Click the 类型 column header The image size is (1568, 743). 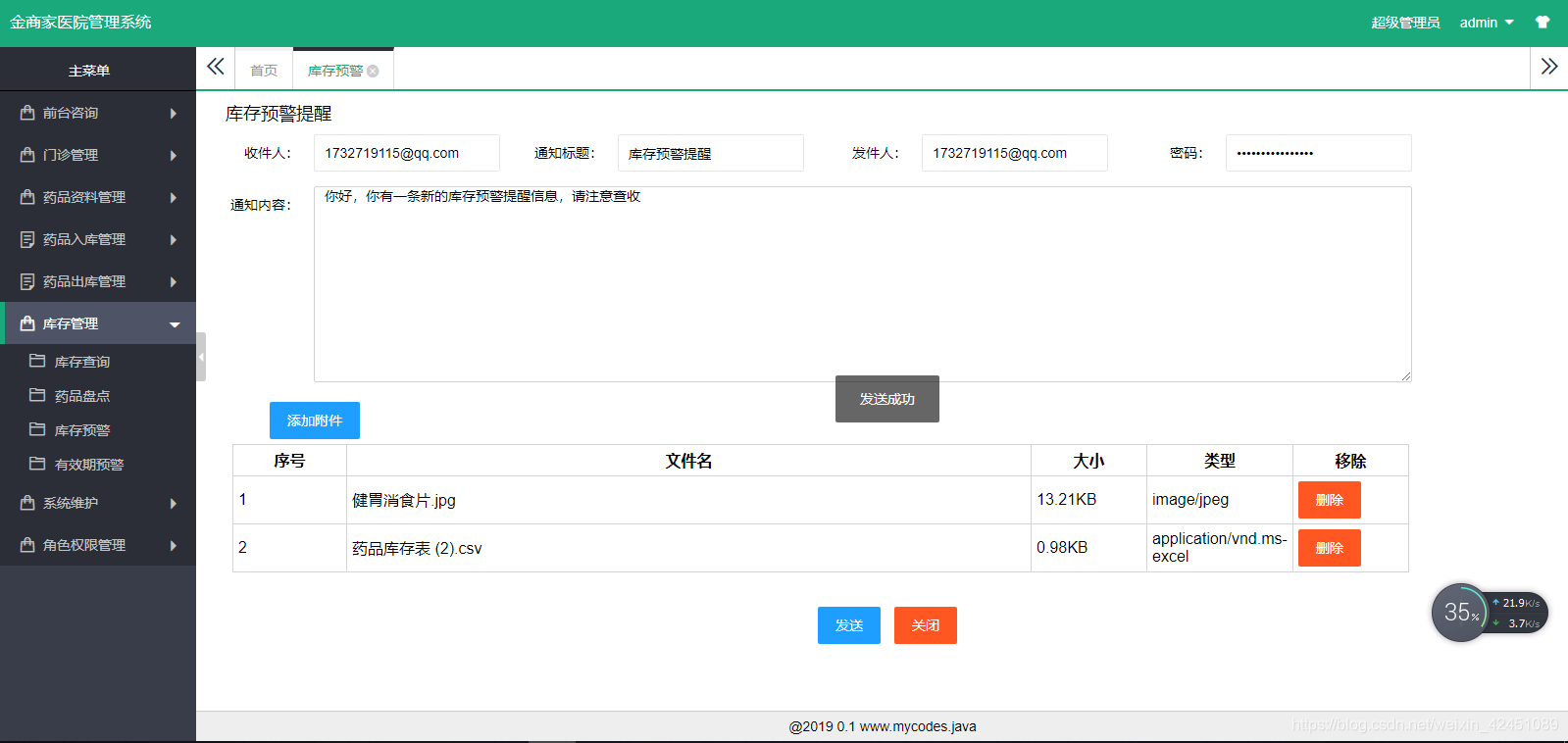1220,461
